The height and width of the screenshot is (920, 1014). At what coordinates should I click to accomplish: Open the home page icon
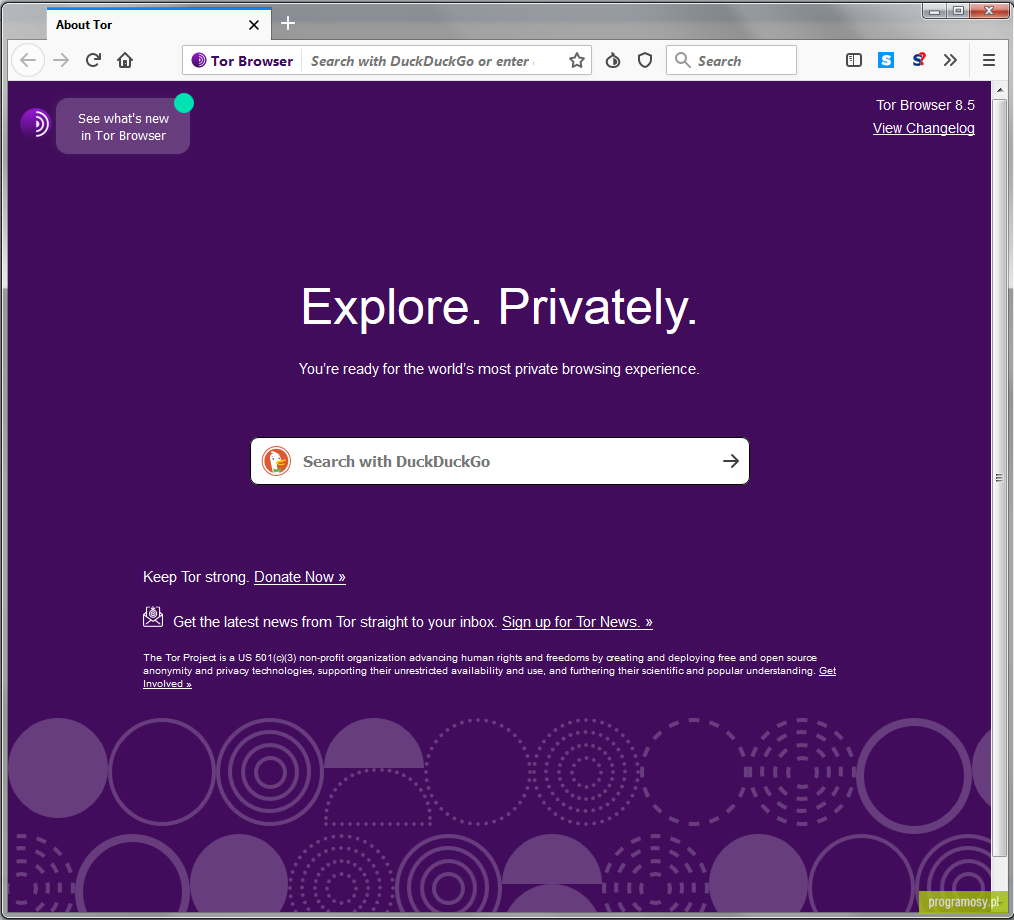[125, 60]
